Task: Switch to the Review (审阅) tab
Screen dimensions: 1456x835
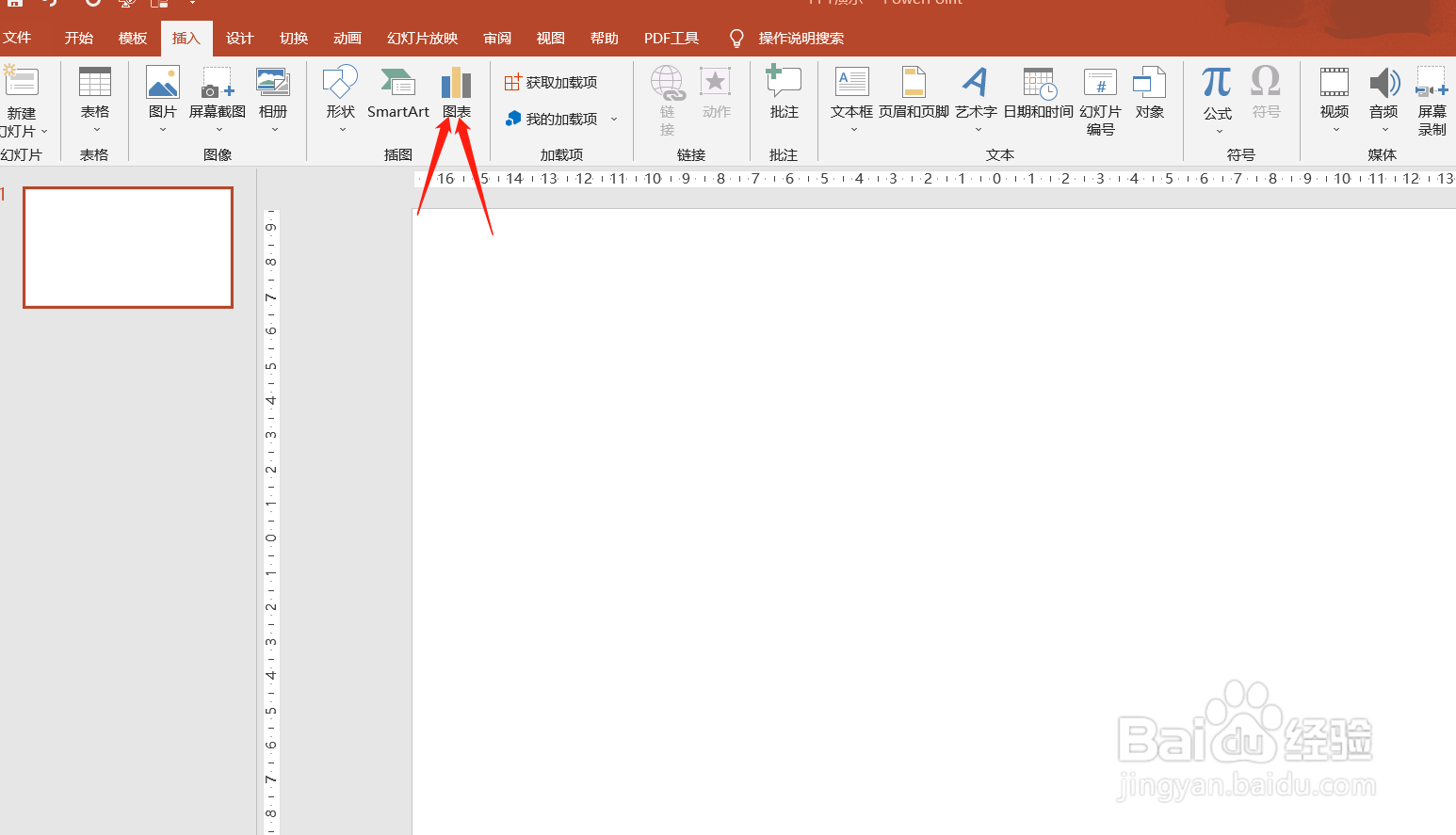Action: click(497, 39)
